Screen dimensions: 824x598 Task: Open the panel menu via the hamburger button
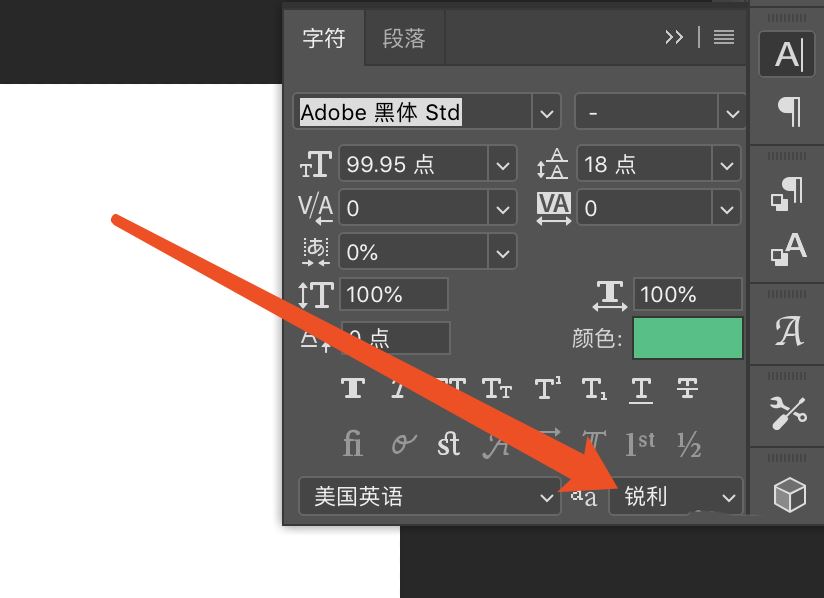point(723,37)
